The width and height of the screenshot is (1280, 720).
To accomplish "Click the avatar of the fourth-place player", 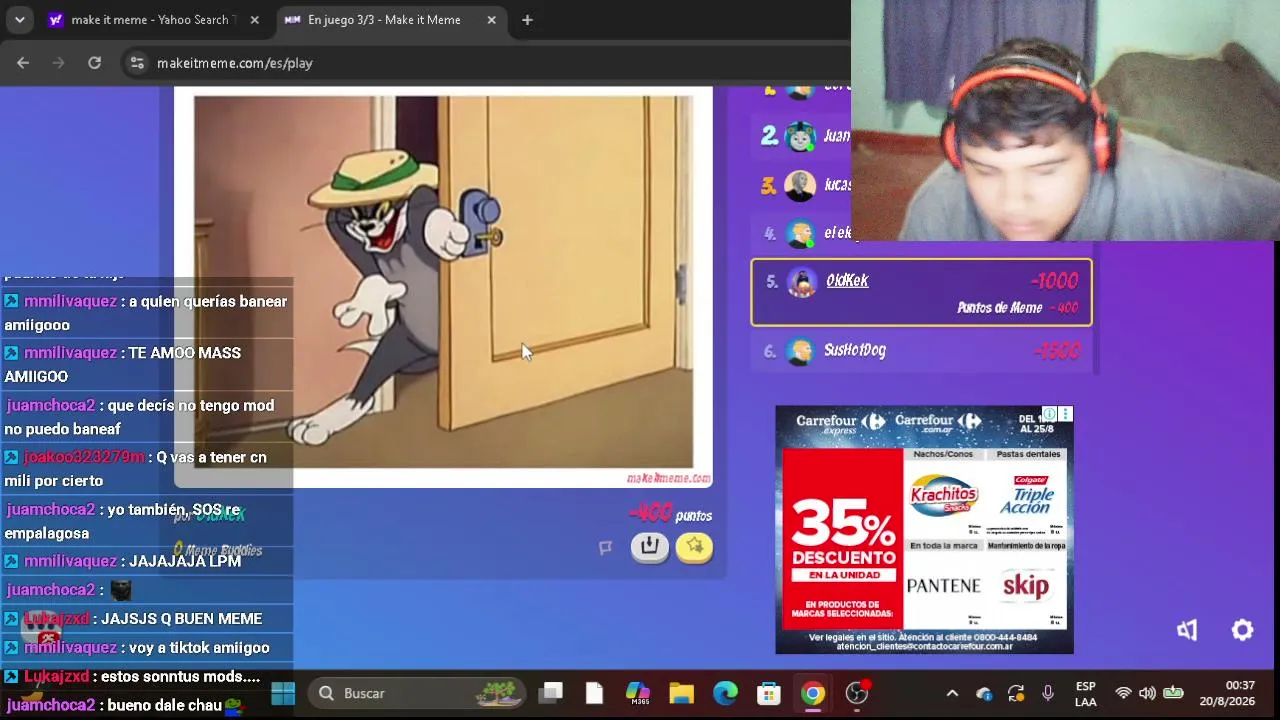I will [x=800, y=234].
